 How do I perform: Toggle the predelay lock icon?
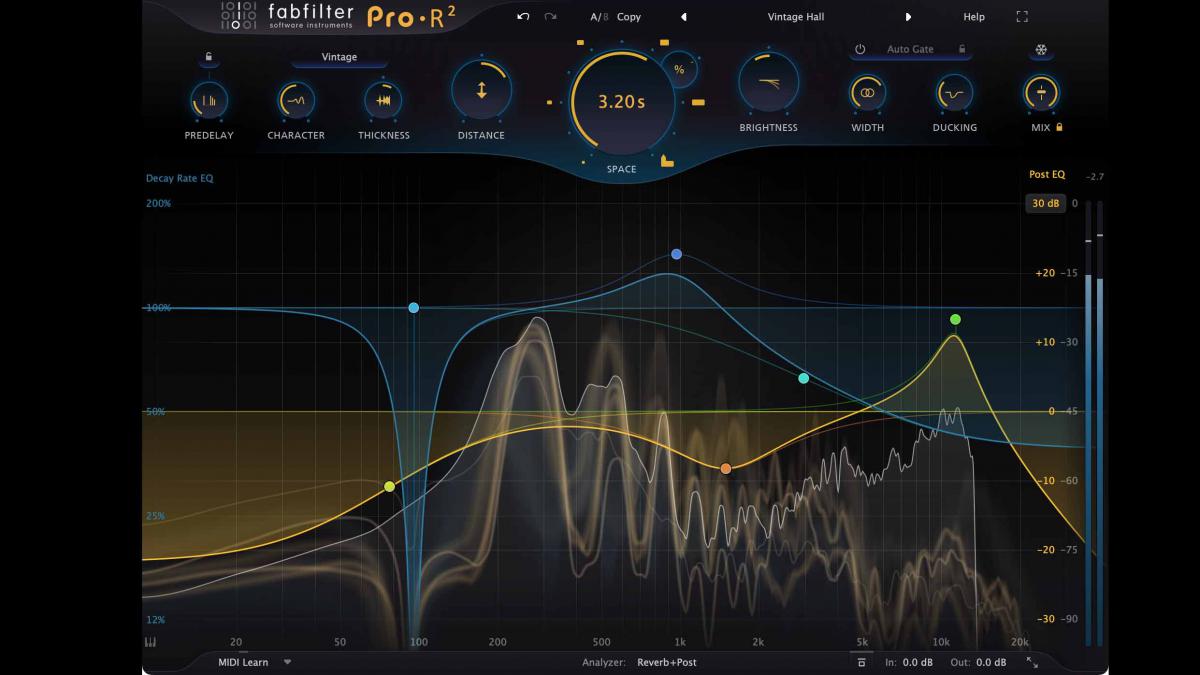pyautogui.click(x=209, y=58)
